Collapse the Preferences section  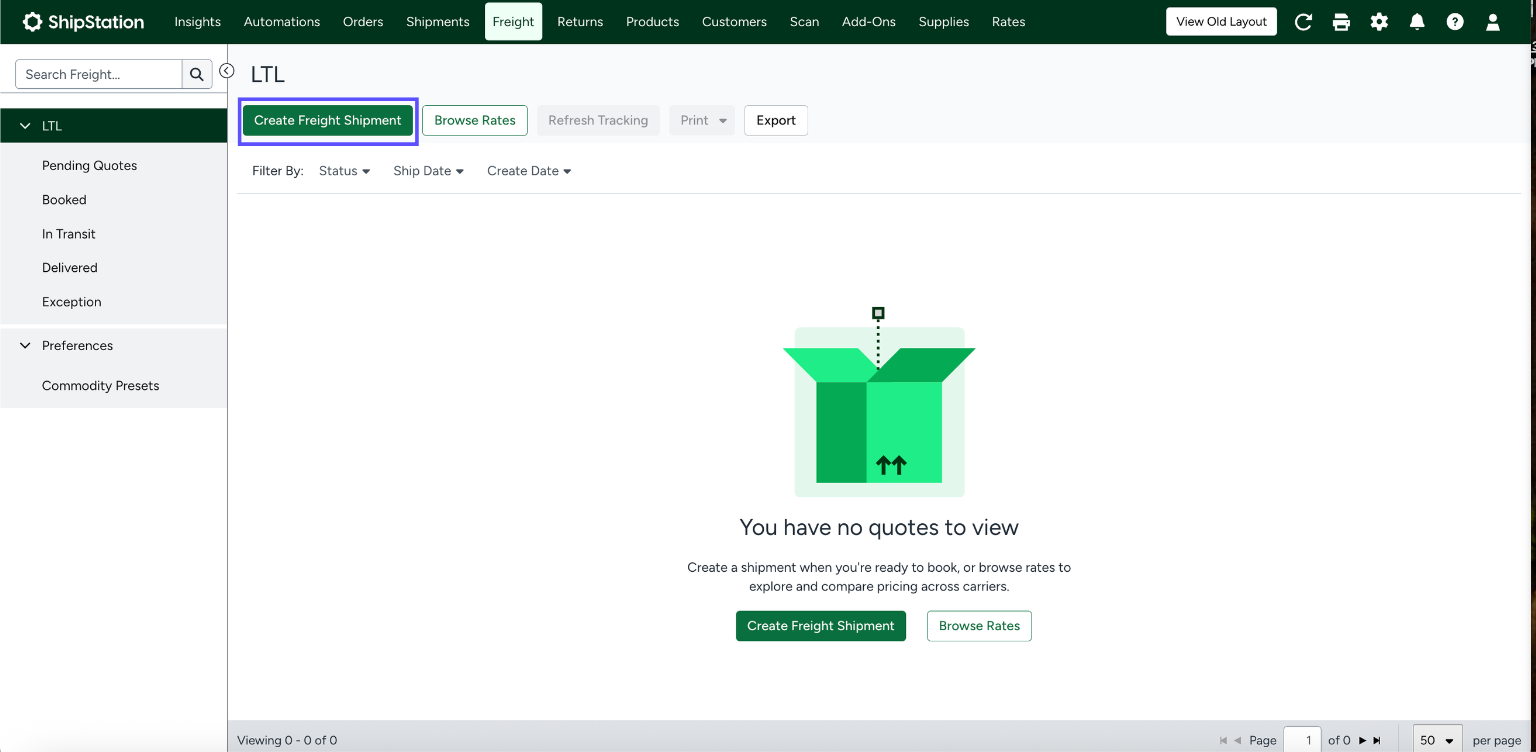[x=25, y=346]
